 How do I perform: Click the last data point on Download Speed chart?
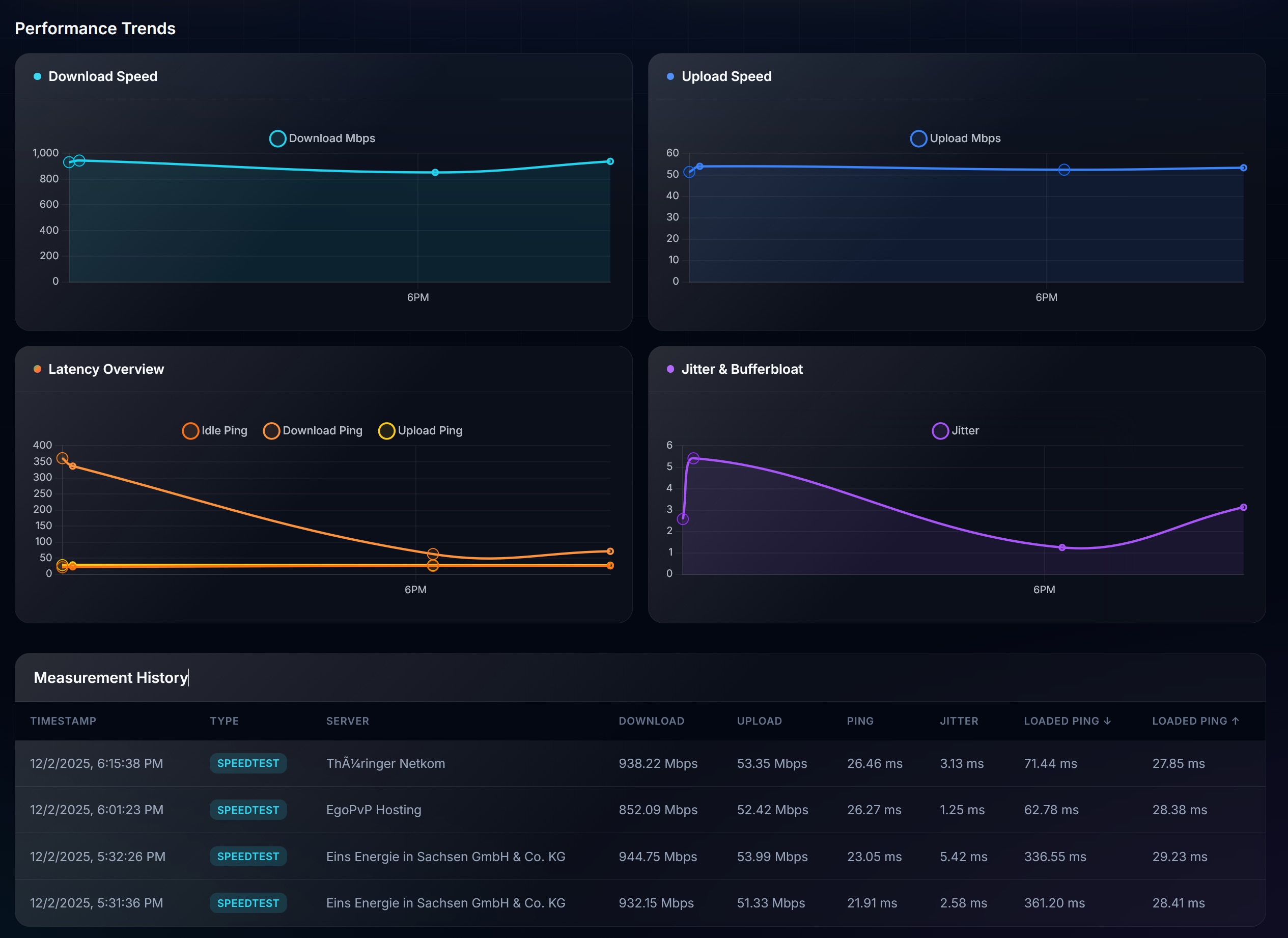click(x=610, y=161)
